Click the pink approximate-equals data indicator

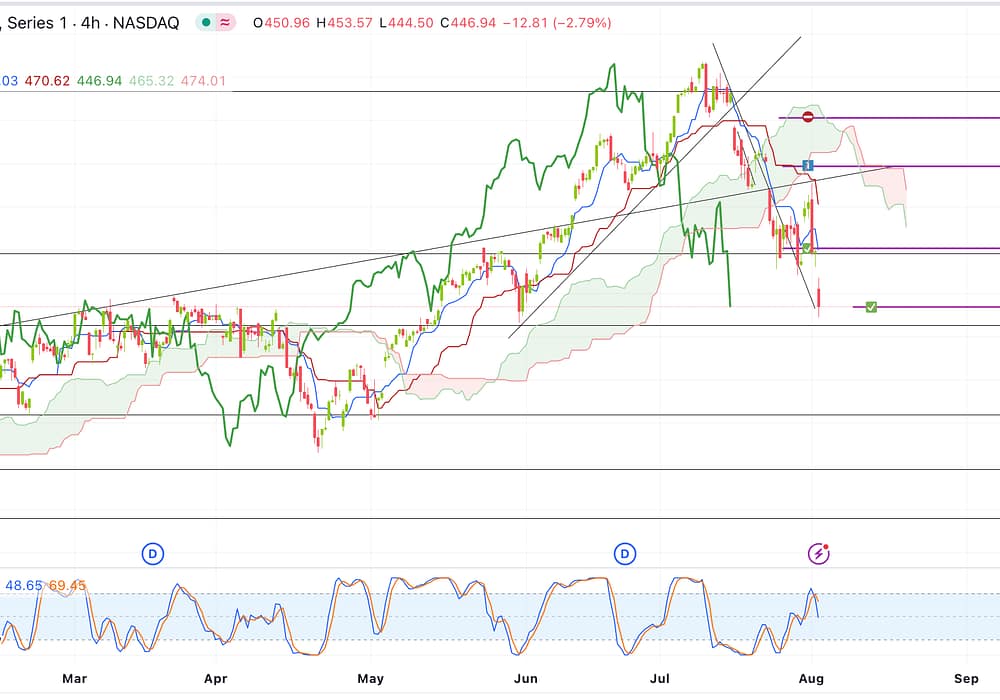tap(226, 22)
